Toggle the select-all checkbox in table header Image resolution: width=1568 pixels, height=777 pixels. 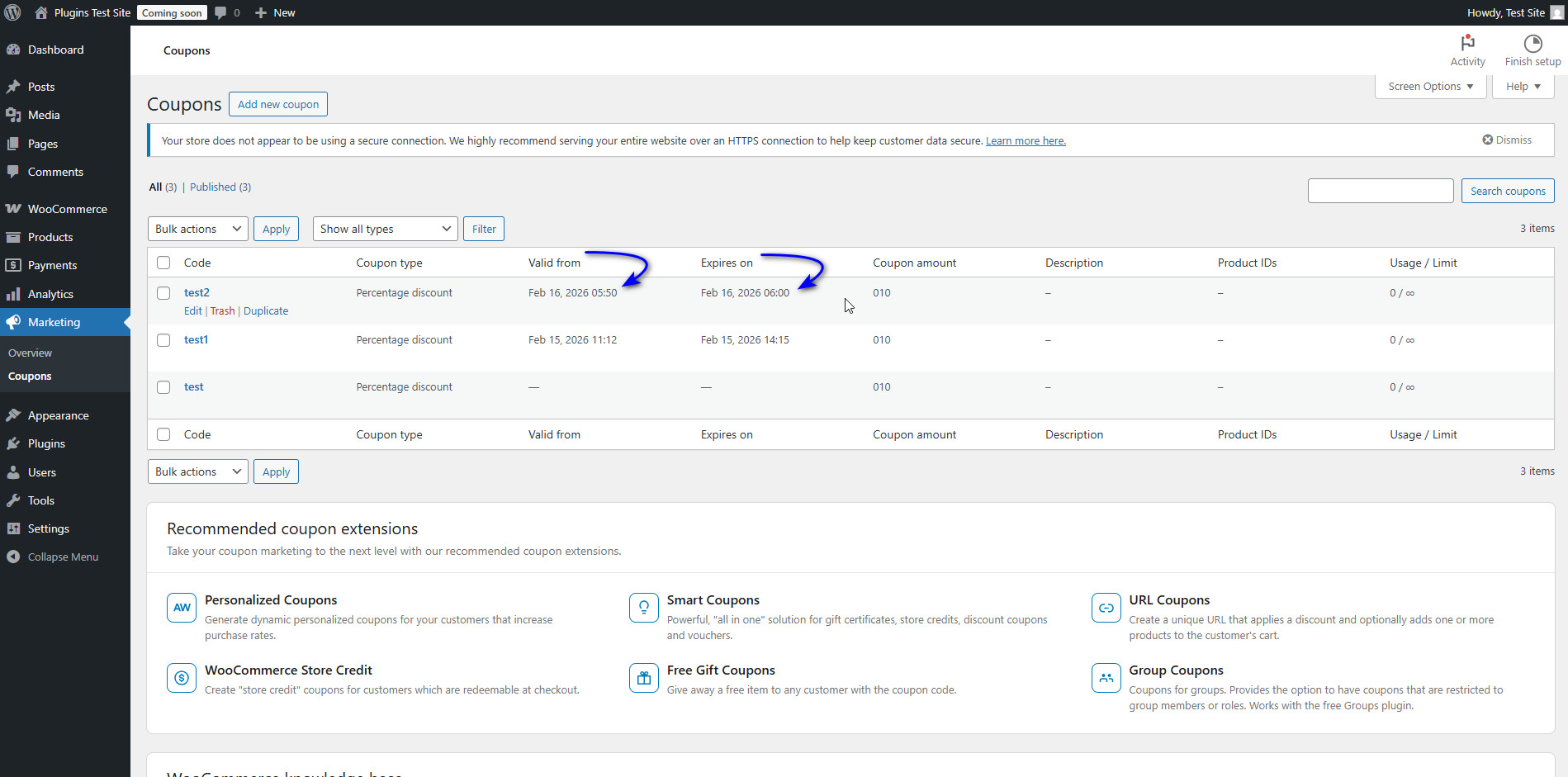163,263
